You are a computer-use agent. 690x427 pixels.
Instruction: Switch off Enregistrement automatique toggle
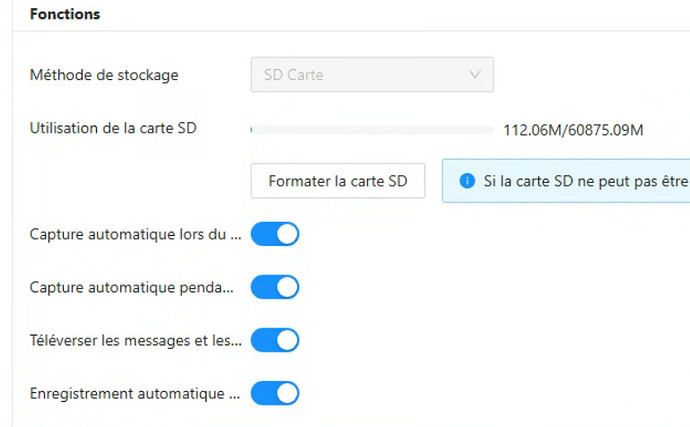[x=275, y=393]
